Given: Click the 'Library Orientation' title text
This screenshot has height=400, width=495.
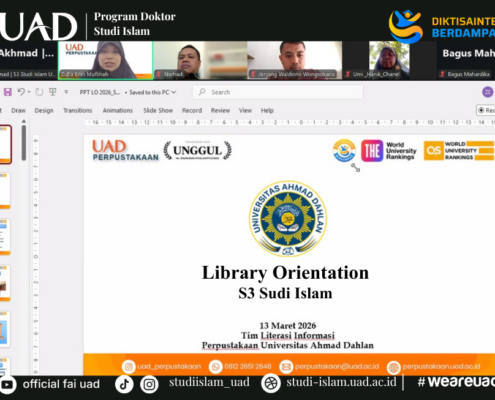Looking at the screenshot, I should (x=285, y=273).
